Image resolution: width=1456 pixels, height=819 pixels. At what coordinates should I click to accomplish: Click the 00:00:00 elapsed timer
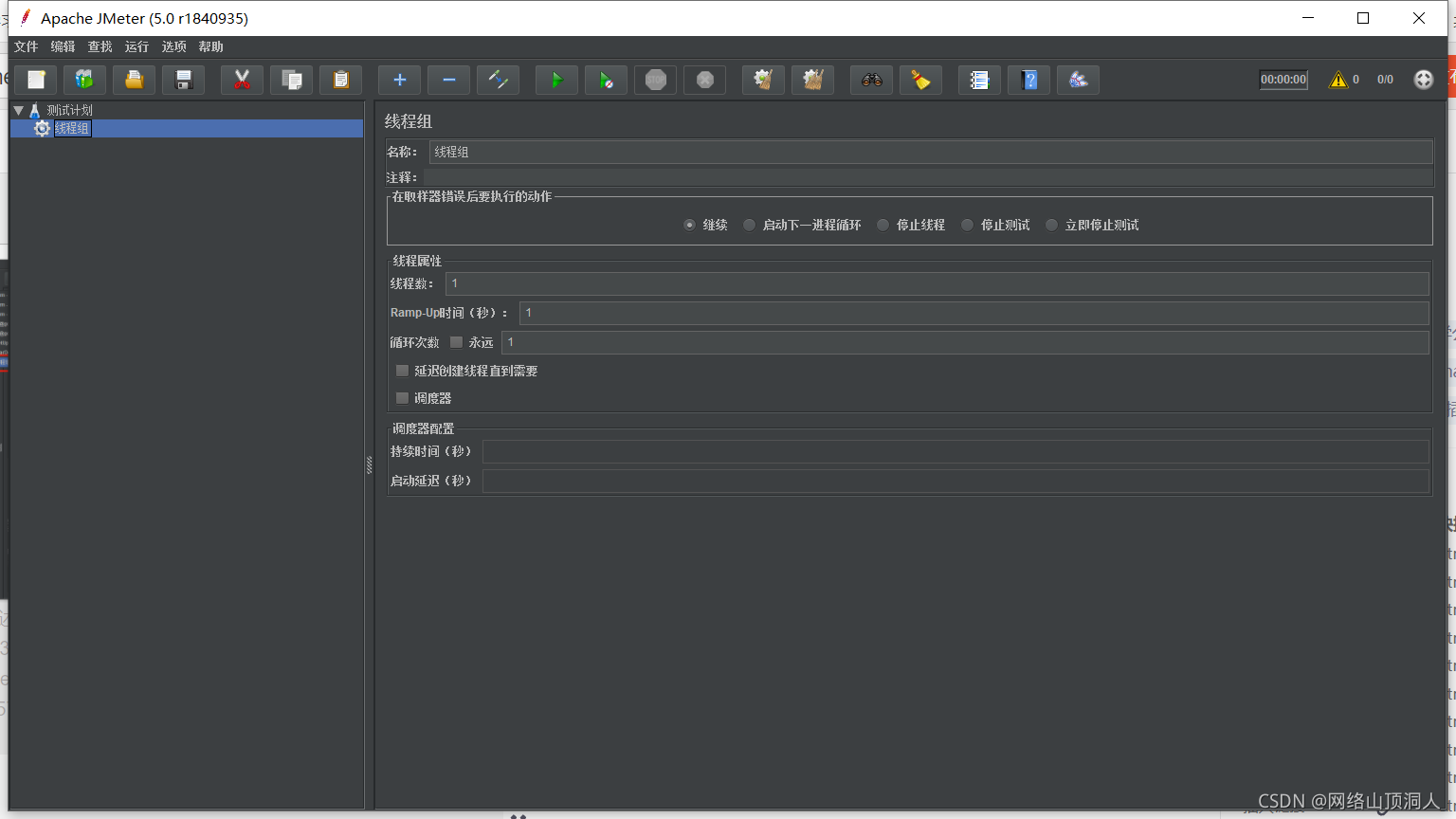[x=1283, y=80]
